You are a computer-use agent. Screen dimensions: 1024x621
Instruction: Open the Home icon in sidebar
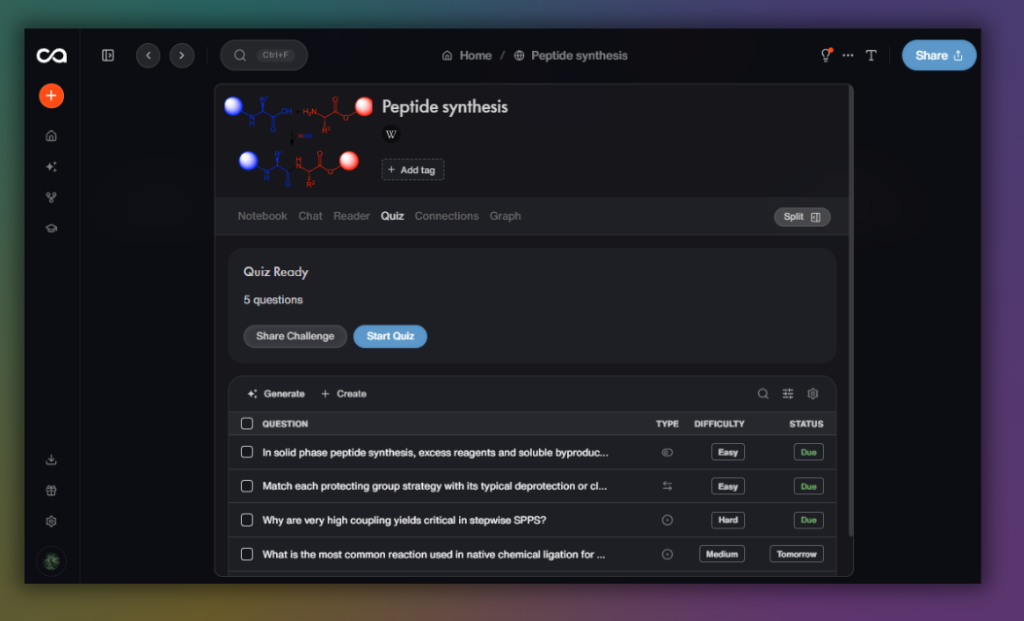pos(51,136)
